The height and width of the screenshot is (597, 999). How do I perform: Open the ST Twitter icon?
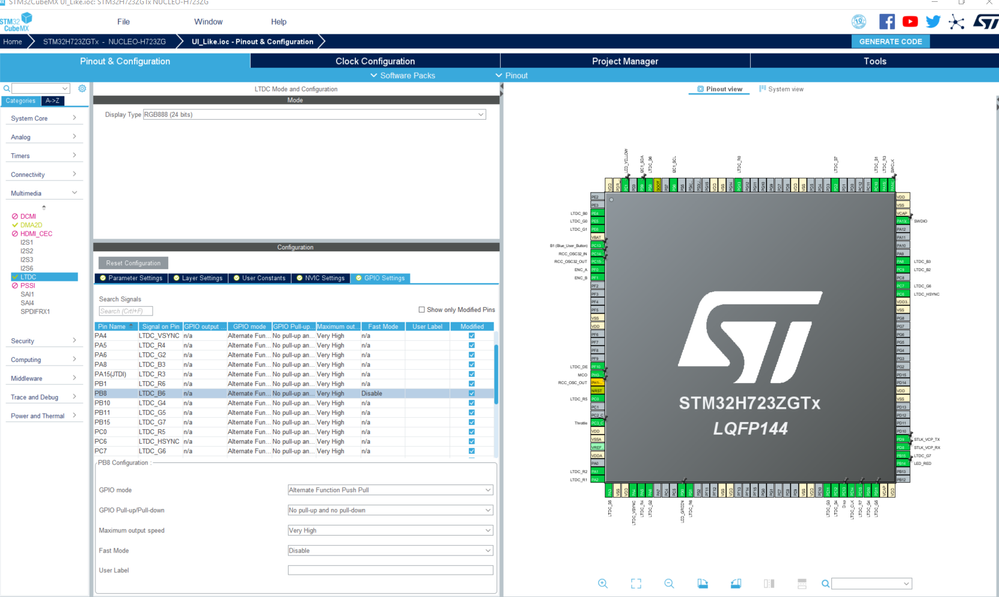(x=933, y=22)
